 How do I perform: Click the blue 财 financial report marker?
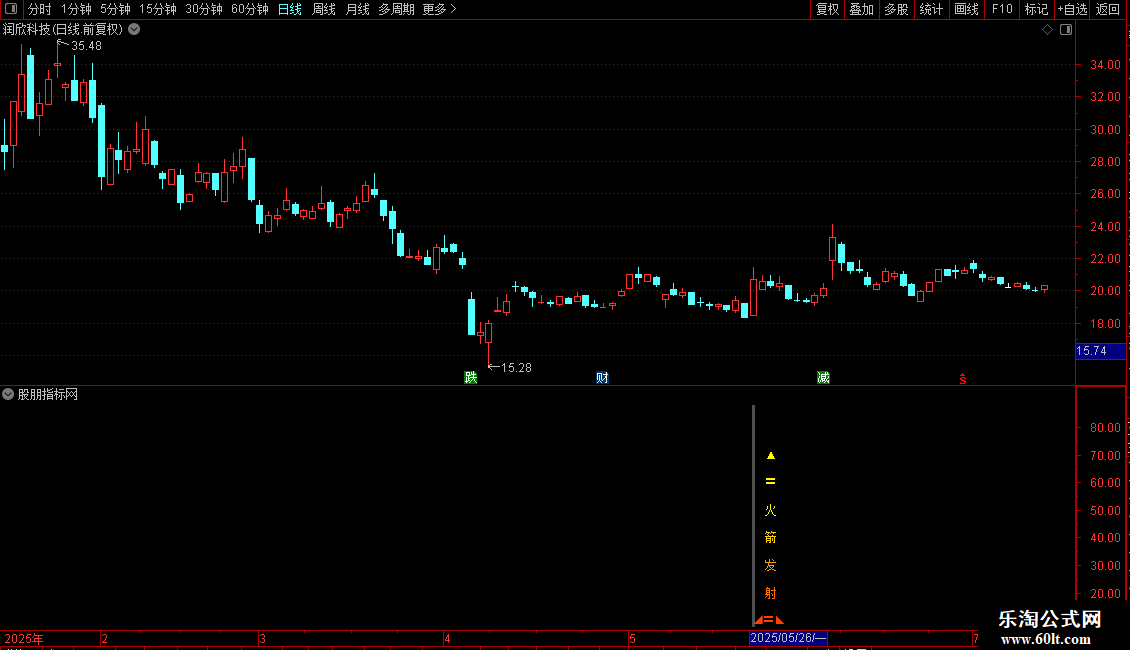click(602, 378)
